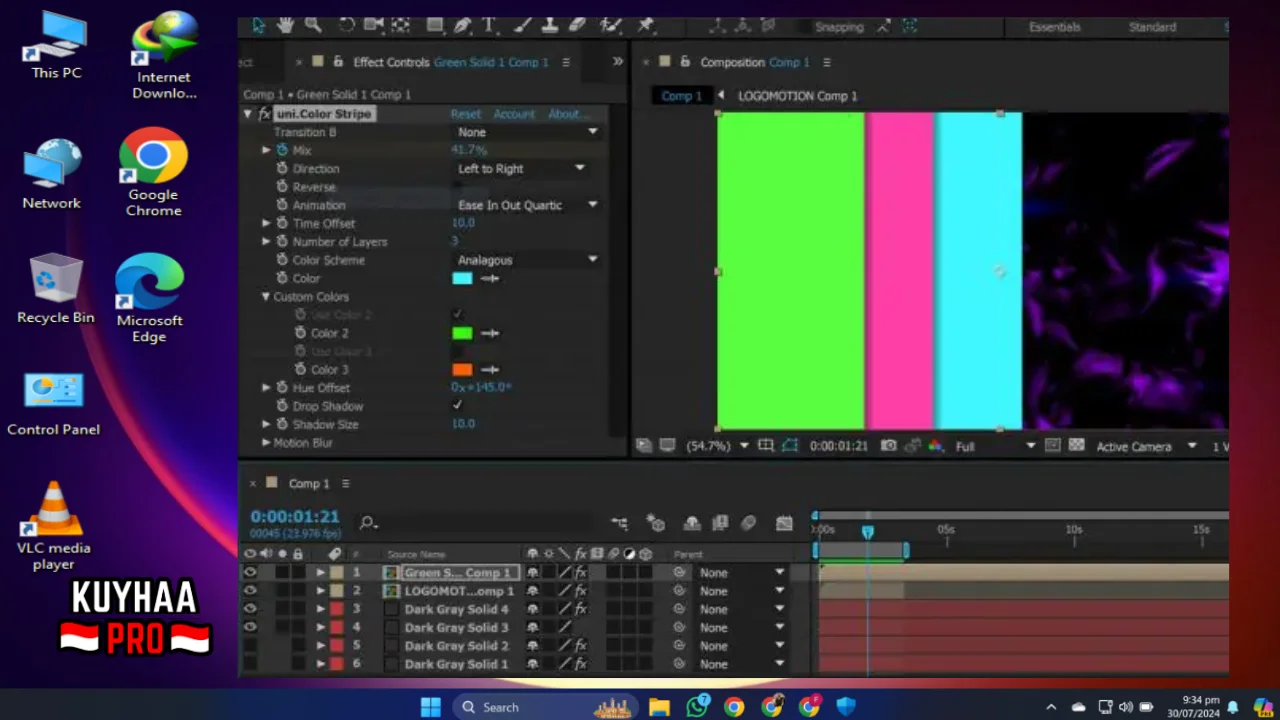
Task: Toggle effects fx switch on Dark Gray Solid 1
Action: pos(581,664)
